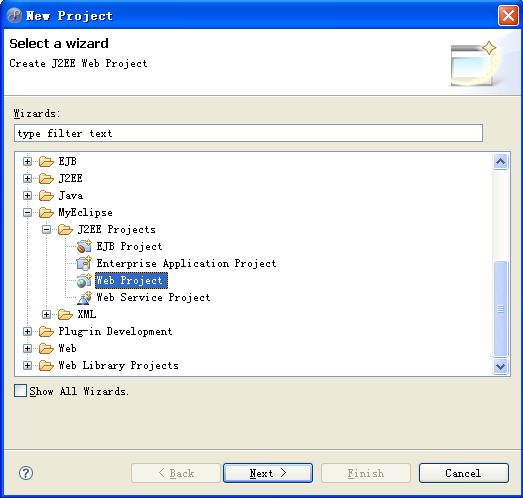Click the help question mark icon
The width and height of the screenshot is (523, 498).
coord(26,473)
